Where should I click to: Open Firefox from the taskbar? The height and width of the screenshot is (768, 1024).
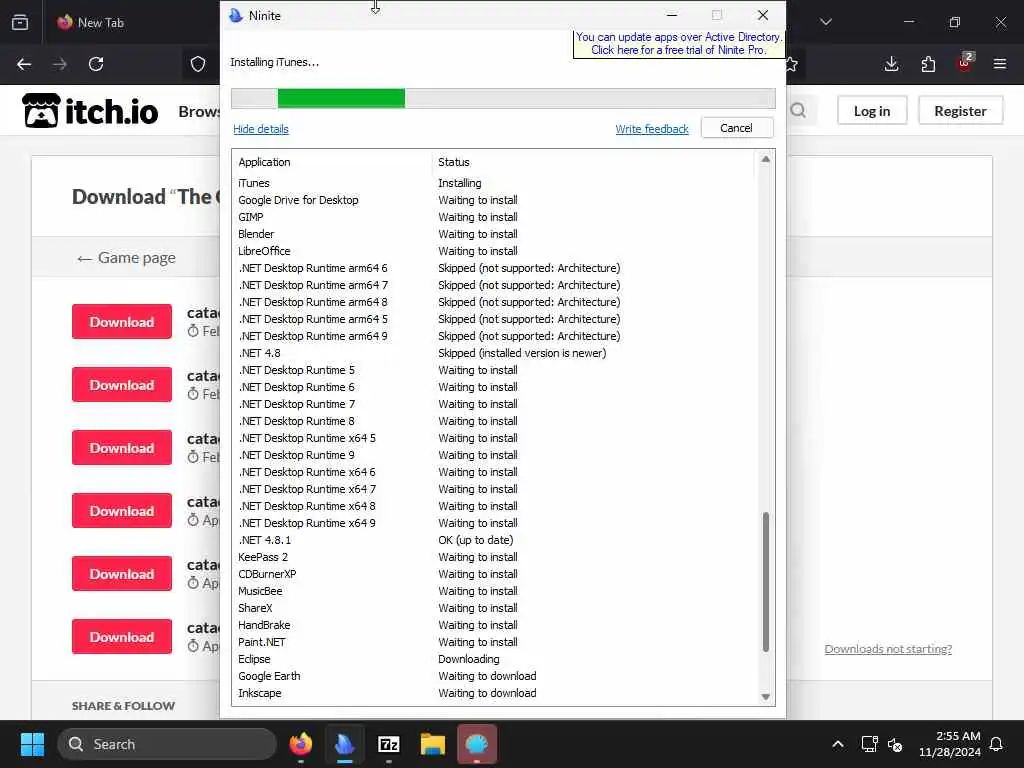click(300, 744)
